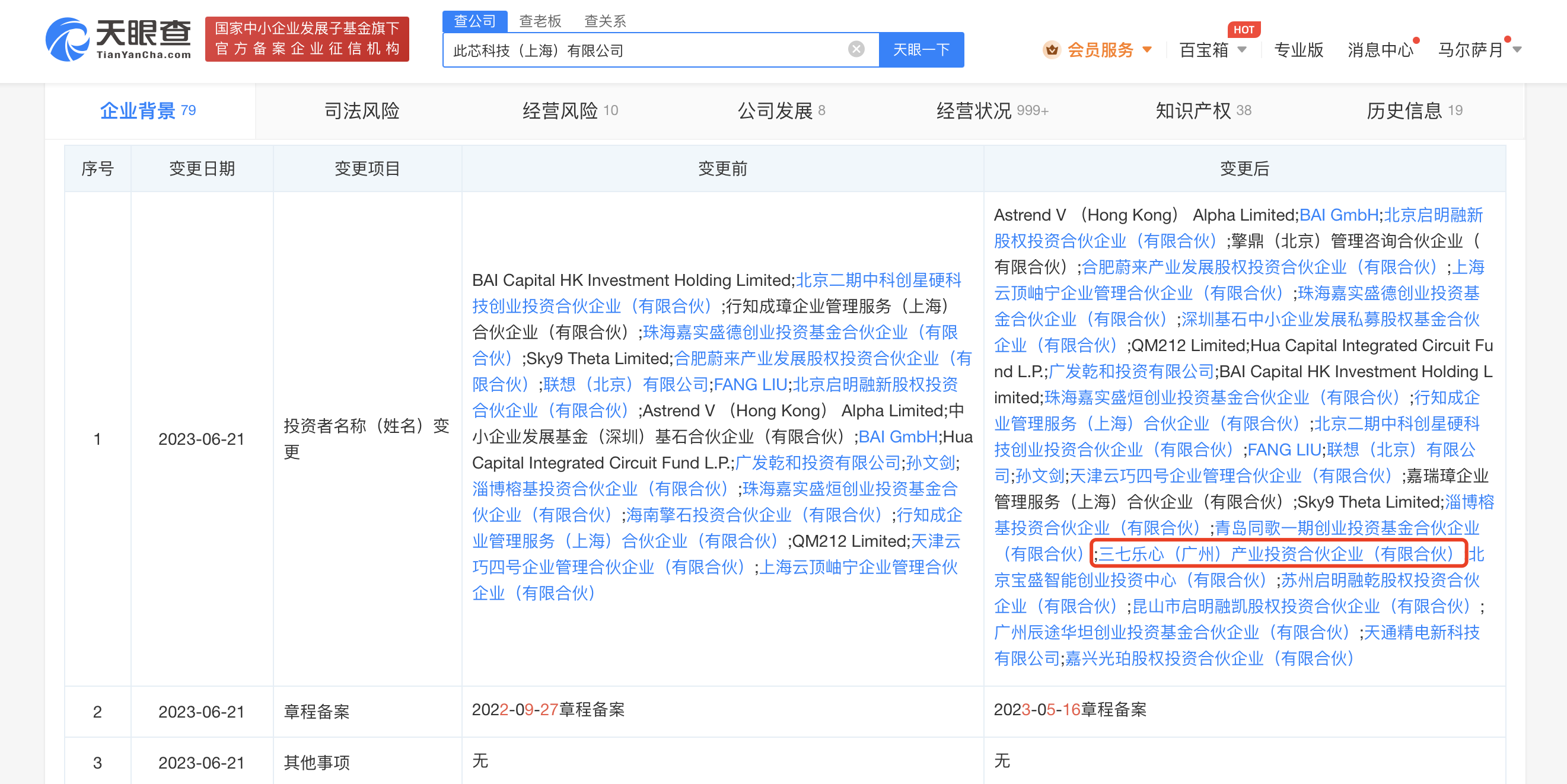Click the 变更前 column header

tap(722, 168)
